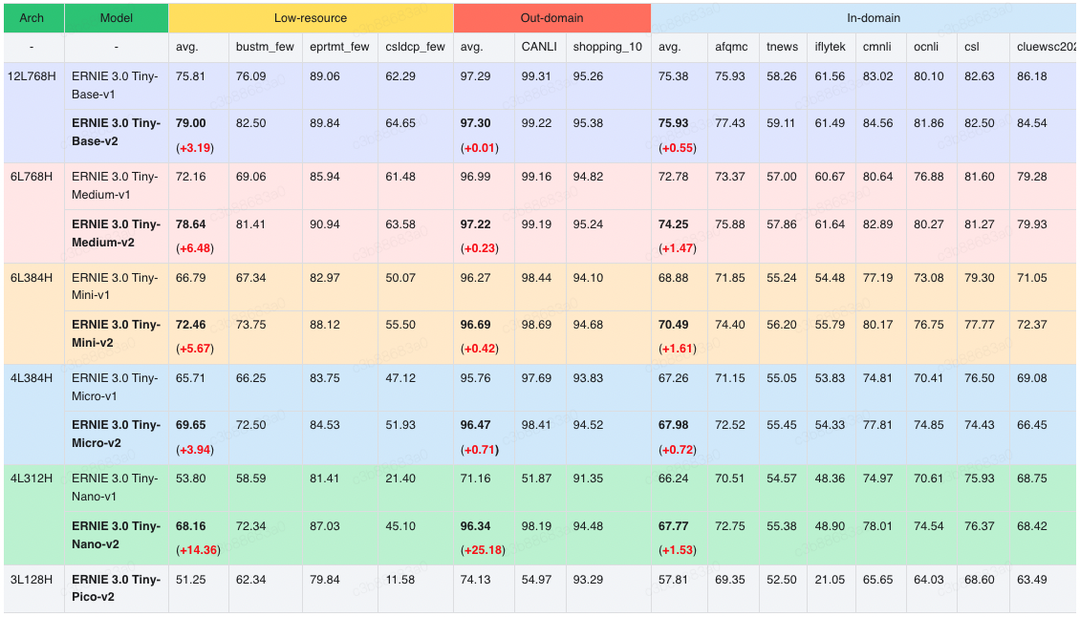This screenshot has width=1080, height=617.
Task: Click the ERNIE 3.0 Tiny-Mini-v2 model name
Action: tap(116, 333)
